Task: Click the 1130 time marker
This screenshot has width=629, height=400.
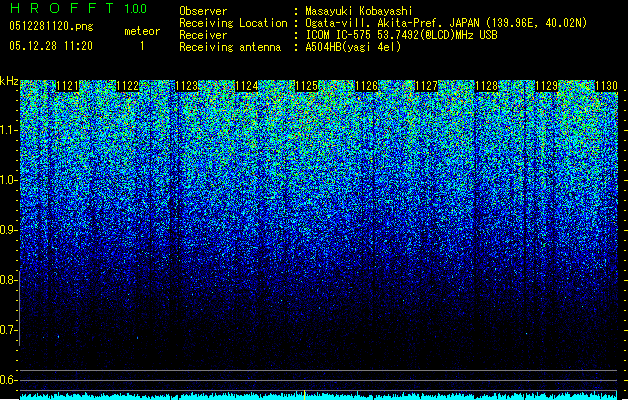Action: click(606, 86)
